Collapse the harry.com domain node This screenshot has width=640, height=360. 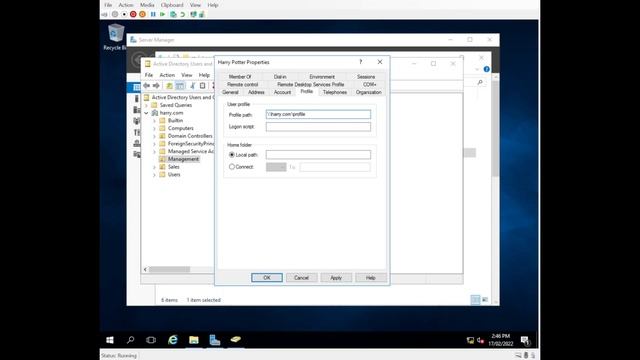click(147, 113)
